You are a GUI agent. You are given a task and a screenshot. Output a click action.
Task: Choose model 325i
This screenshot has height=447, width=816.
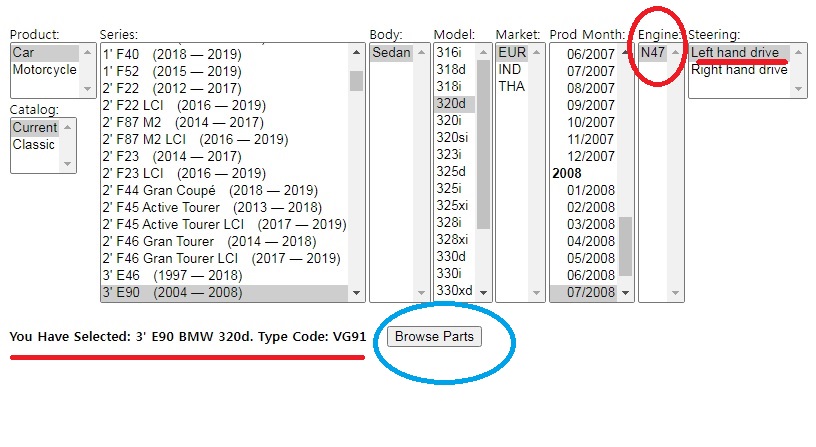click(x=455, y=188)
